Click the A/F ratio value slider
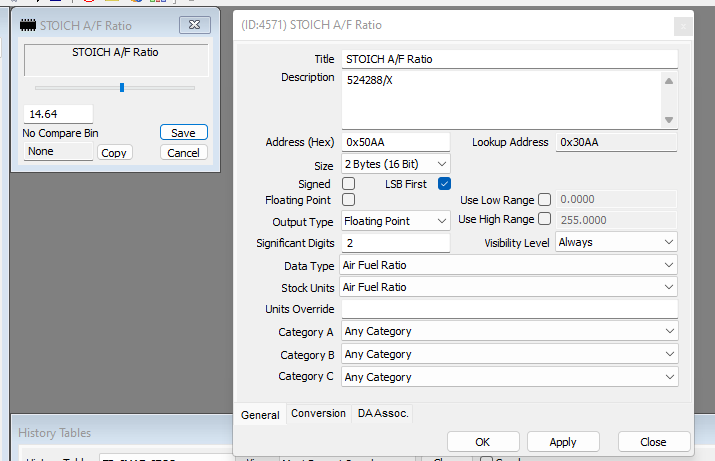Viewport: 715px width, 461px height. [122, 88]
